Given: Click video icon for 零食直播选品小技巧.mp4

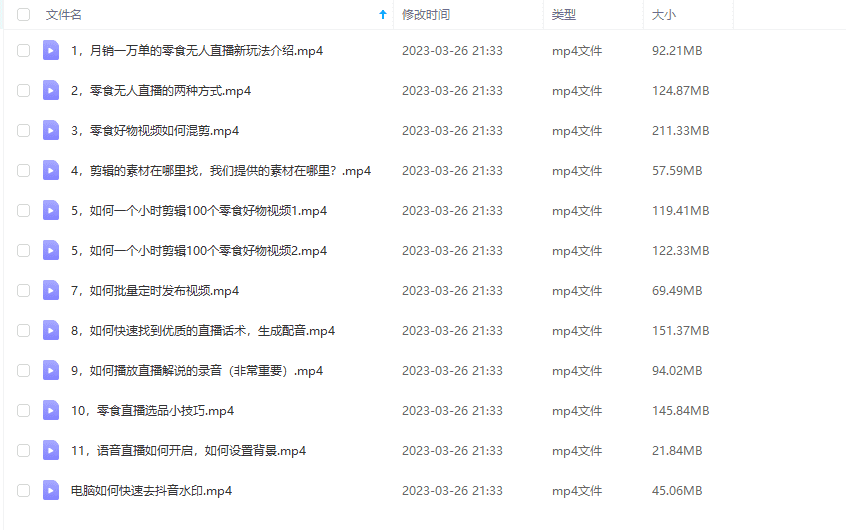Looking at the screenshot, I should pos(51,411).
